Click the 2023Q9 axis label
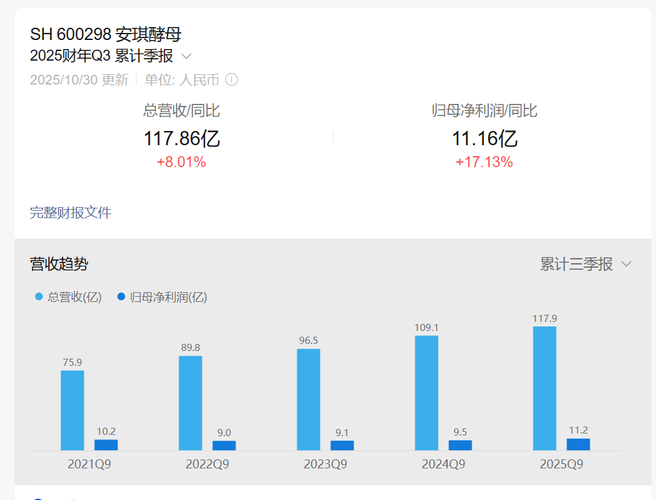The image size is (656, 500). 325,464
